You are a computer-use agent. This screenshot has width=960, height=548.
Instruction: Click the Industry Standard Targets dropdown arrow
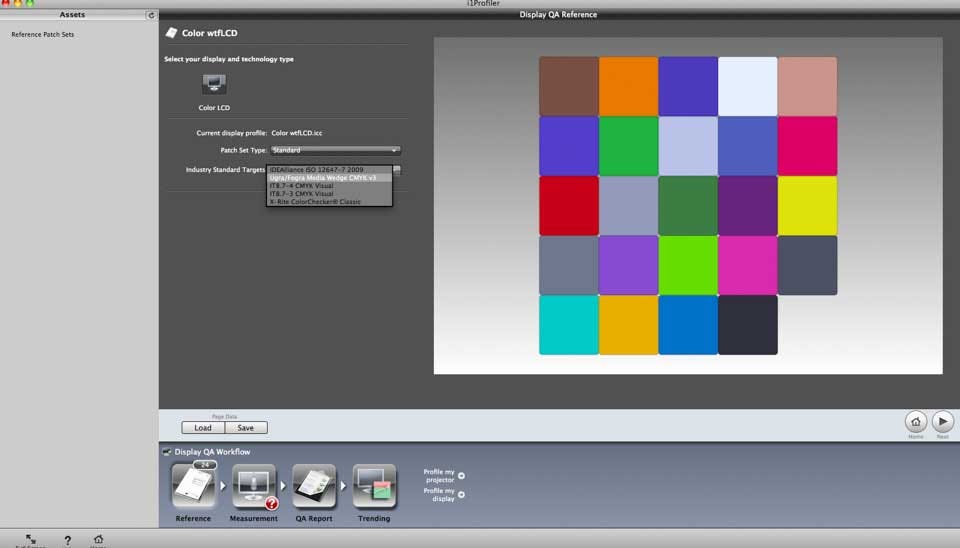[x=397, y=170]
